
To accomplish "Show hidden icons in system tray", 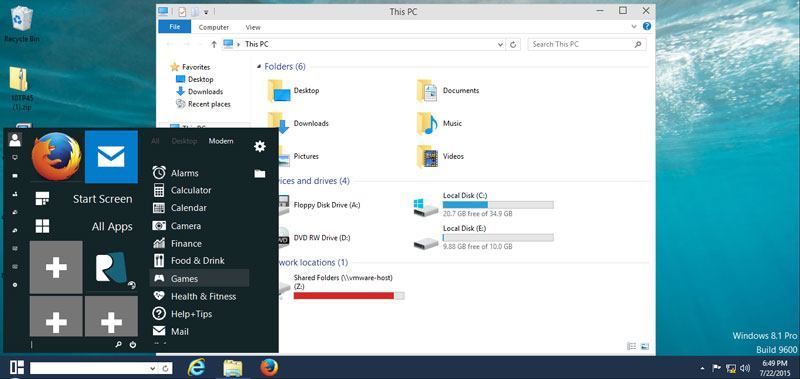I will [x=703, y=368].
